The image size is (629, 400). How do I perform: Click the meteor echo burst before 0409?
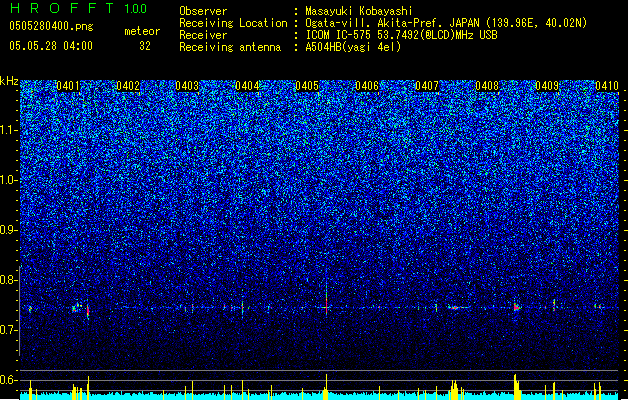coord(517,308)
